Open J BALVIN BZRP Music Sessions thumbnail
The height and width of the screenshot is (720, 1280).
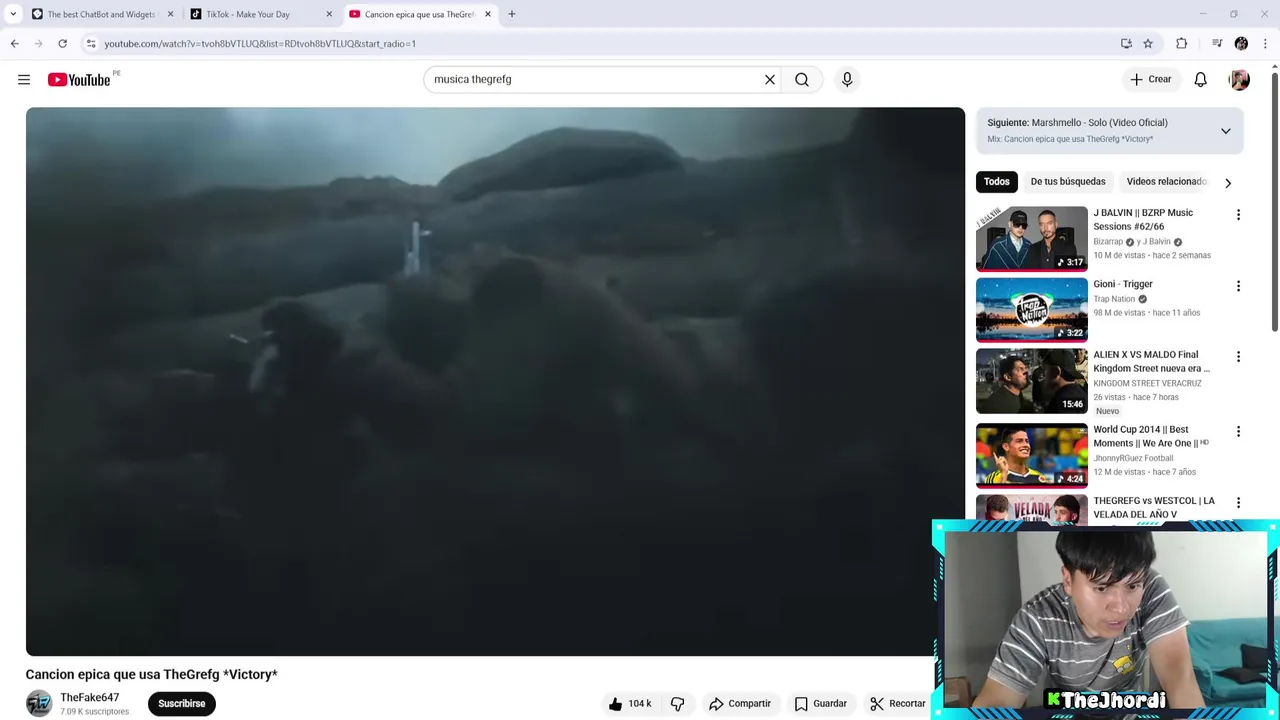[1031, 238]
